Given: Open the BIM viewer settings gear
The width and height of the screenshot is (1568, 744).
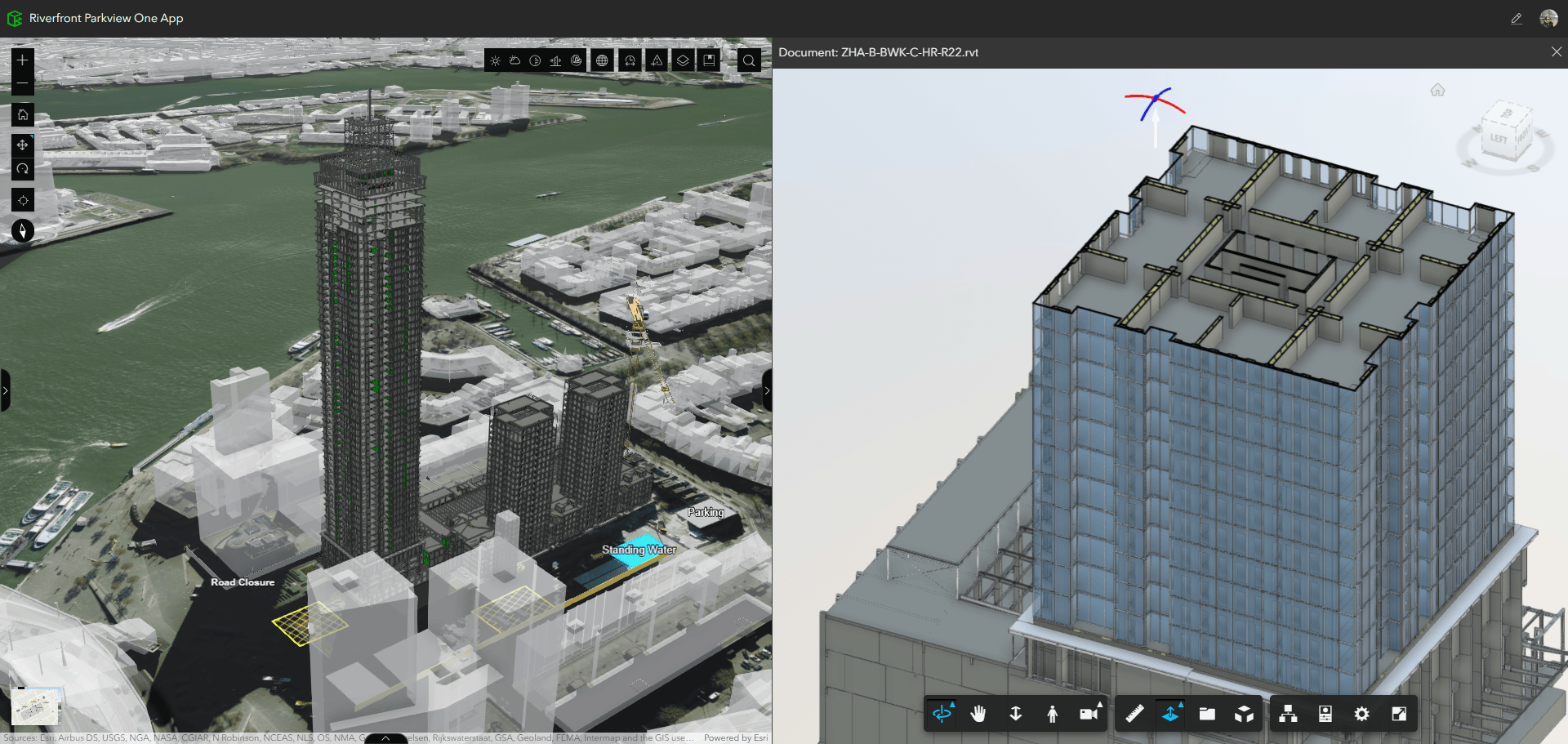Looking at the screenshot, I should 1361,713.
